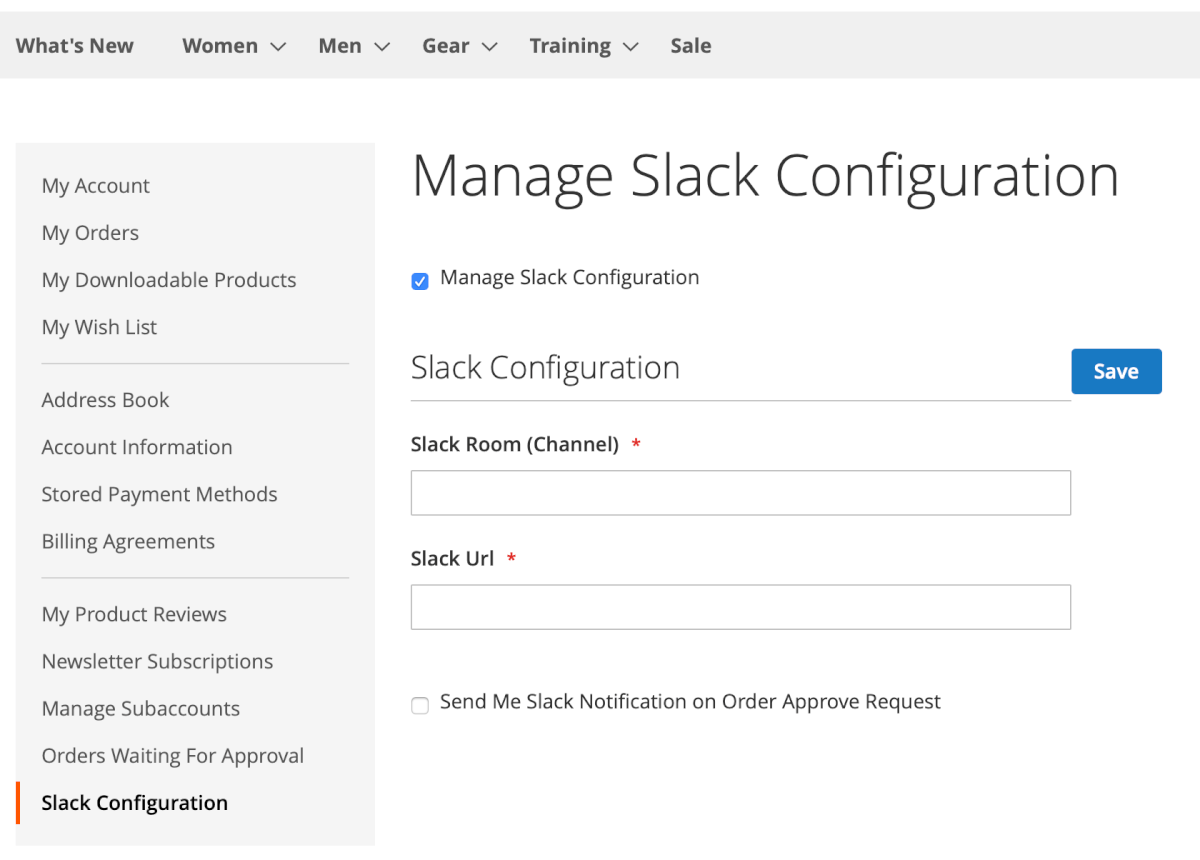Open Newsletter Subscriptions in sidebar
Viewport: 1200px width, 860px height.
coord(157,662)
